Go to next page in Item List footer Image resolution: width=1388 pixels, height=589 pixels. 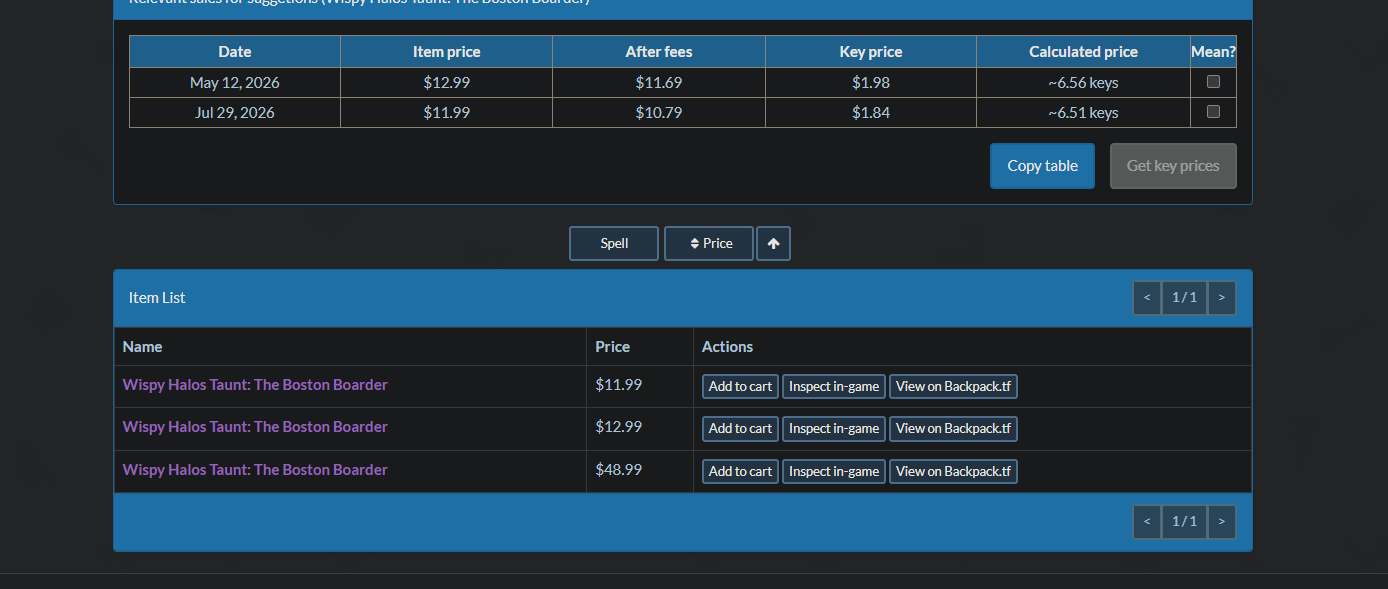pos(1222,521)
